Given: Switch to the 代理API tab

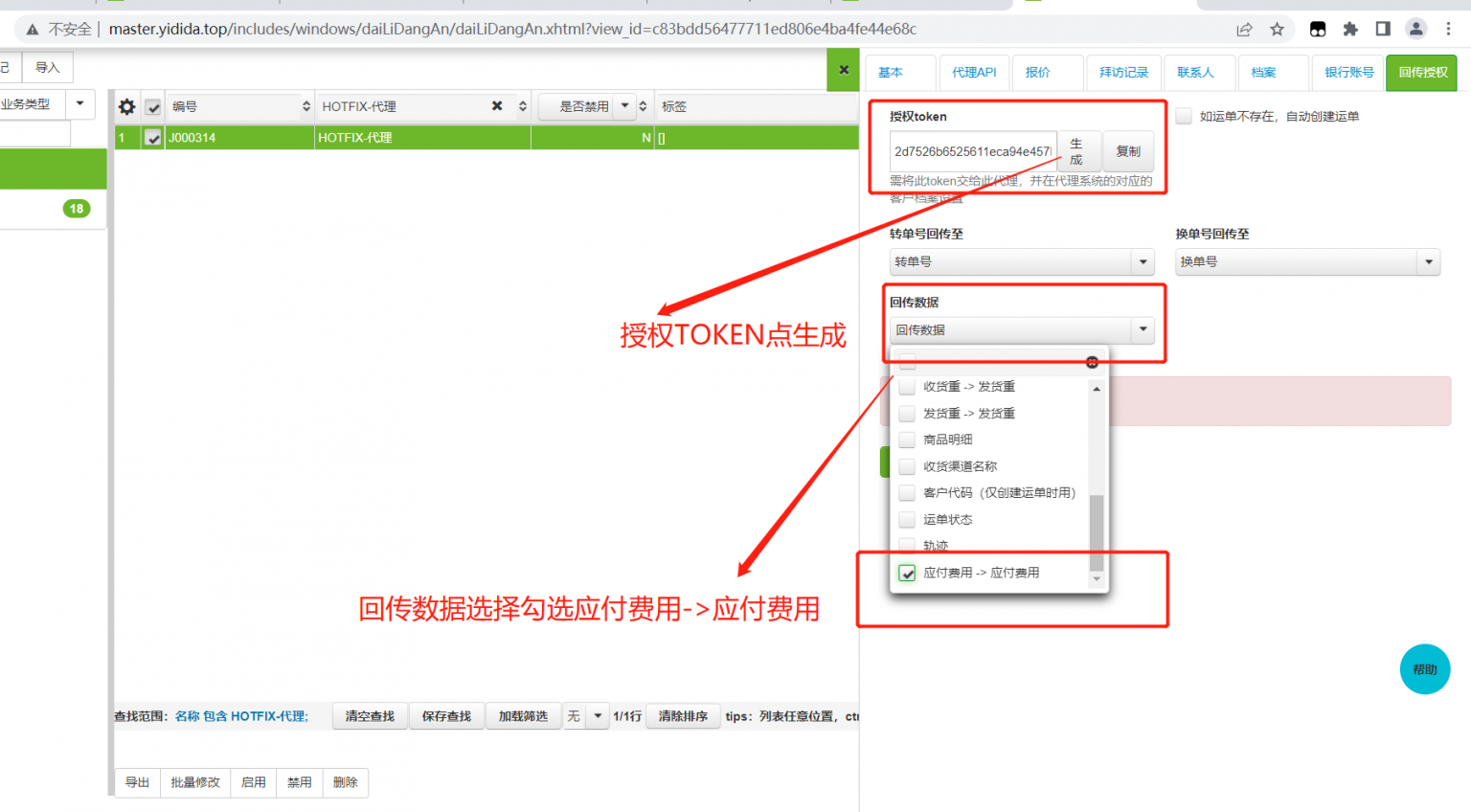Looking at the screenshot, I should click(x=974, y=73).
